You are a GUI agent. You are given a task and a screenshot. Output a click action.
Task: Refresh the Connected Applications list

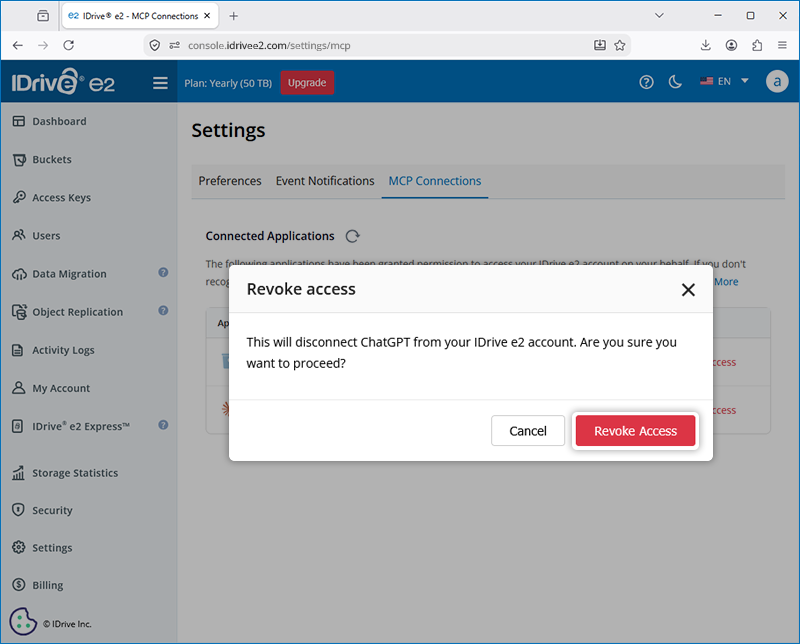pos(353,236)
